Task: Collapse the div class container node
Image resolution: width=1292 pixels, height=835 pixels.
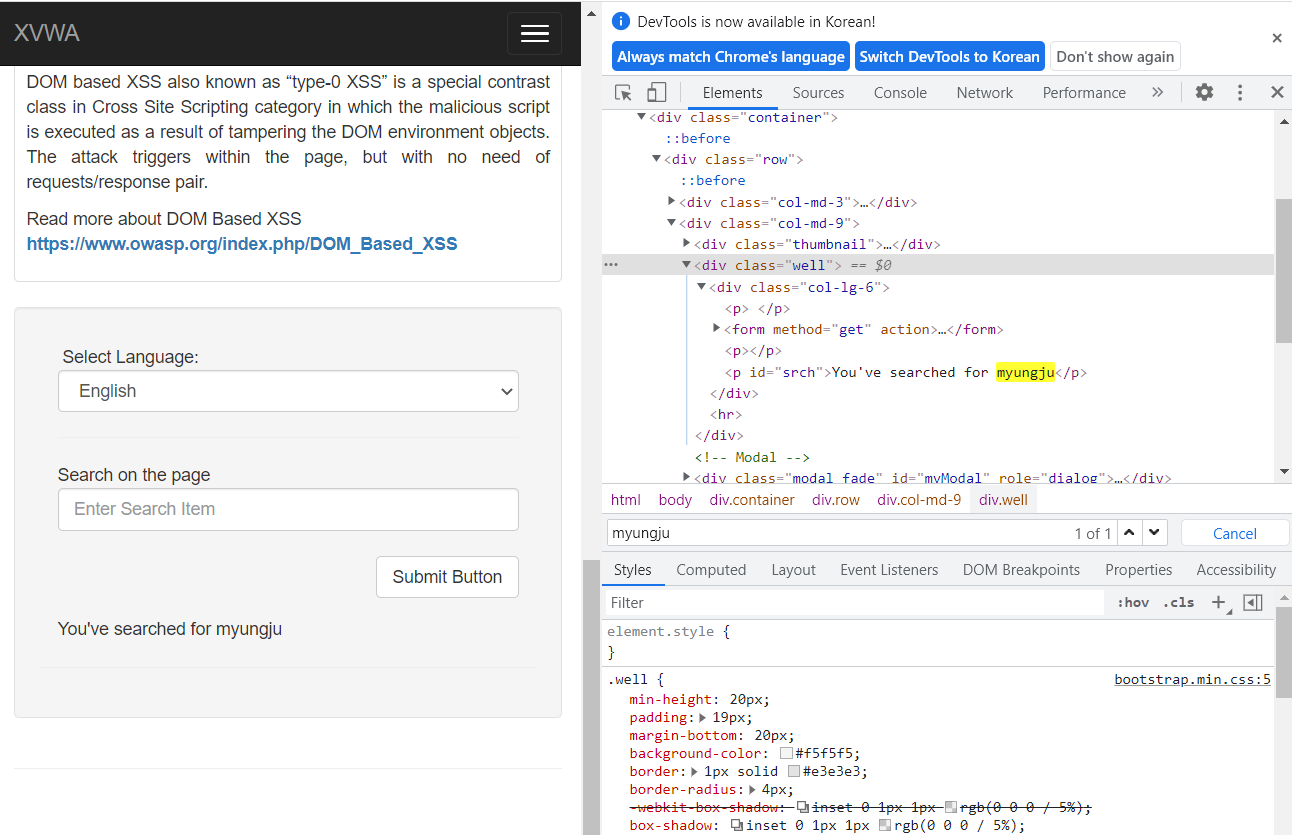Action: 642,117
